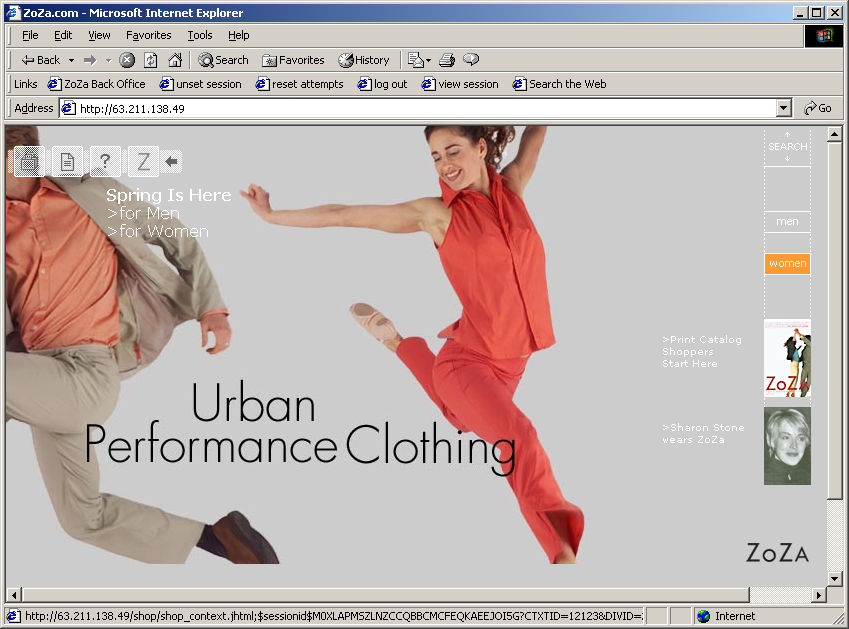This screenshot has height=629, width=849.
Task: Click the left arrow collapse icon
Action: [173, 161]
